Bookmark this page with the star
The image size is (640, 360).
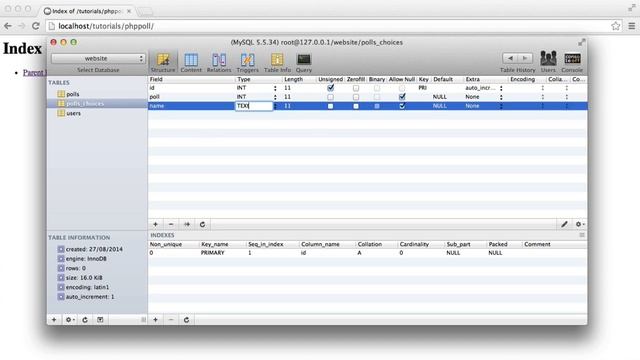pos(616,26)
